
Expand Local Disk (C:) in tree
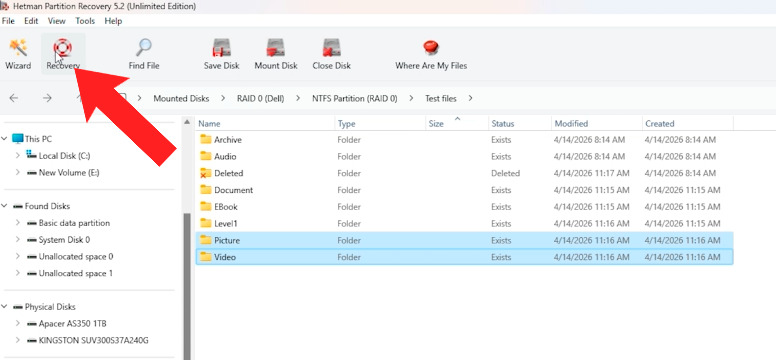(18, 155)
